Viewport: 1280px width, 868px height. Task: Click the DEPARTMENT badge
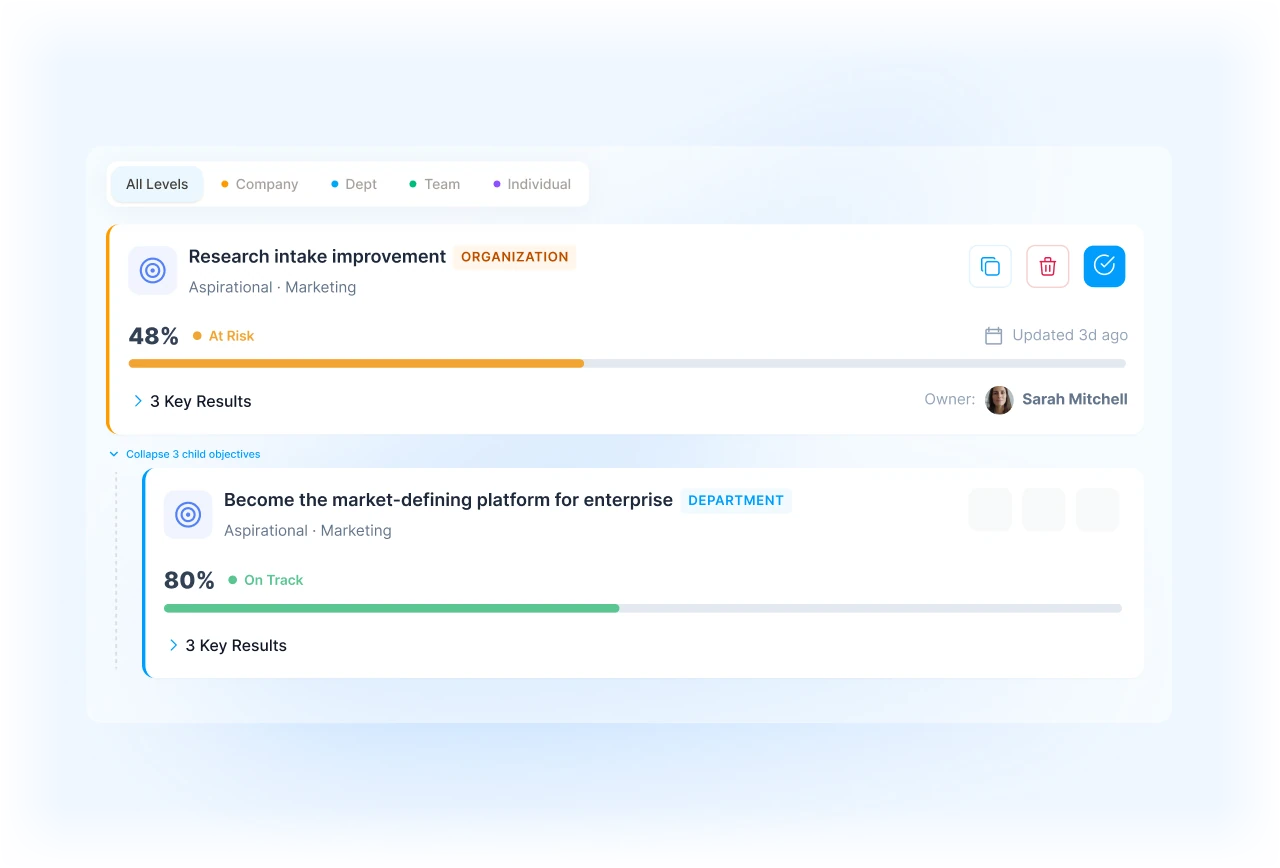(x=736, y=501)
